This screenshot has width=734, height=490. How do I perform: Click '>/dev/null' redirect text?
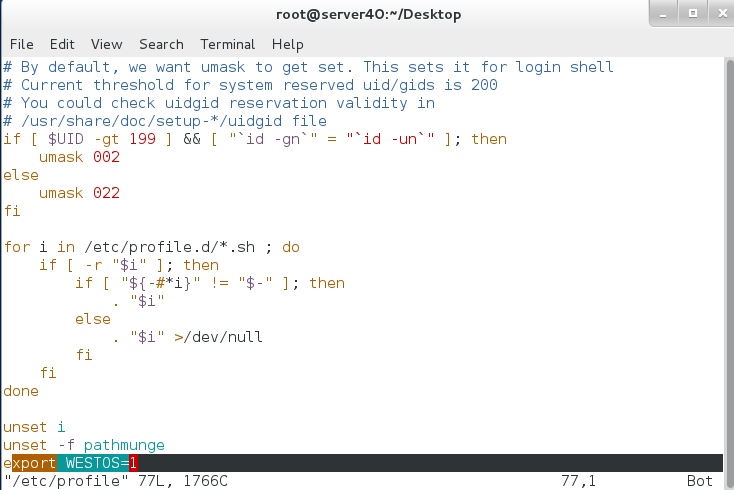click(218, 337)
